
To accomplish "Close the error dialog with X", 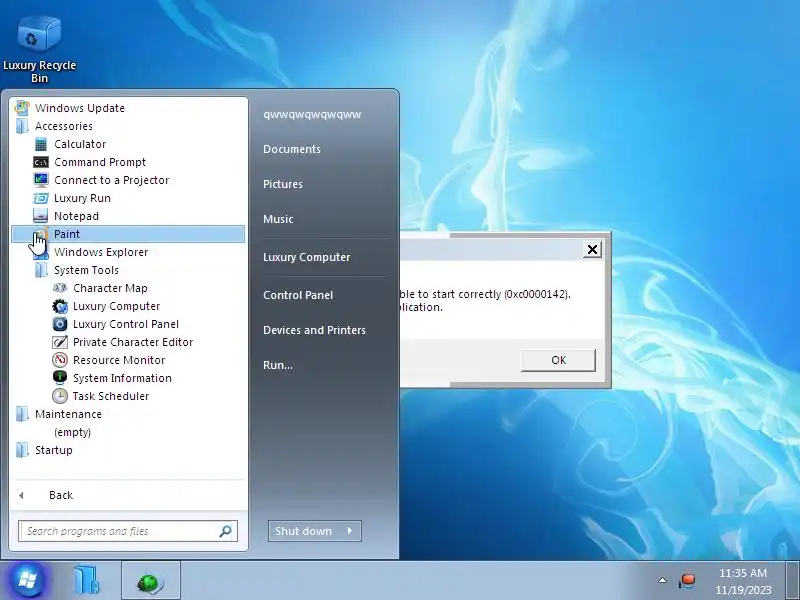I will point(592,249).
